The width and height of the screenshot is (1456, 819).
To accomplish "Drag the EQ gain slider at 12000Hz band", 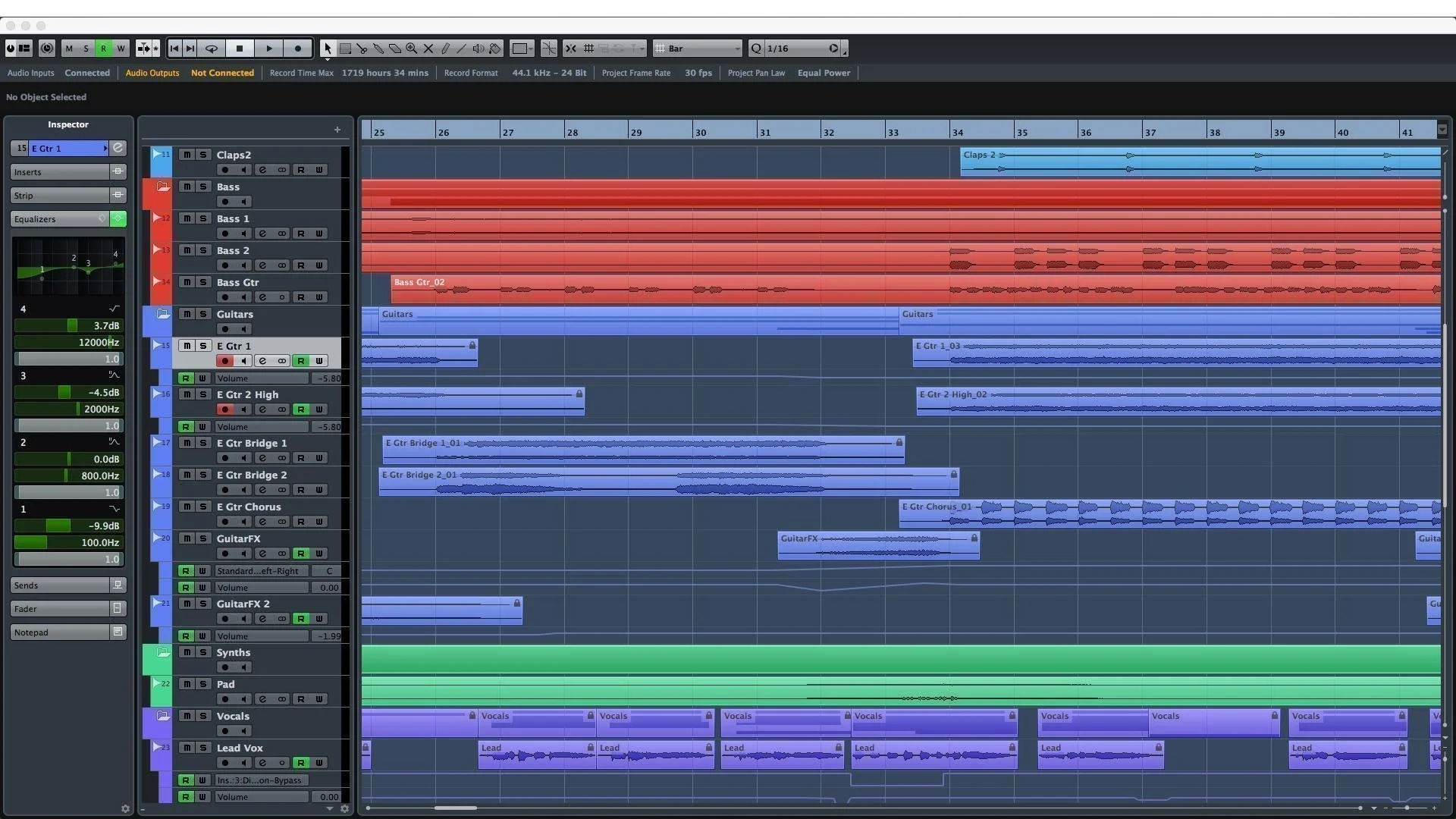I will (x=68, y=325).
